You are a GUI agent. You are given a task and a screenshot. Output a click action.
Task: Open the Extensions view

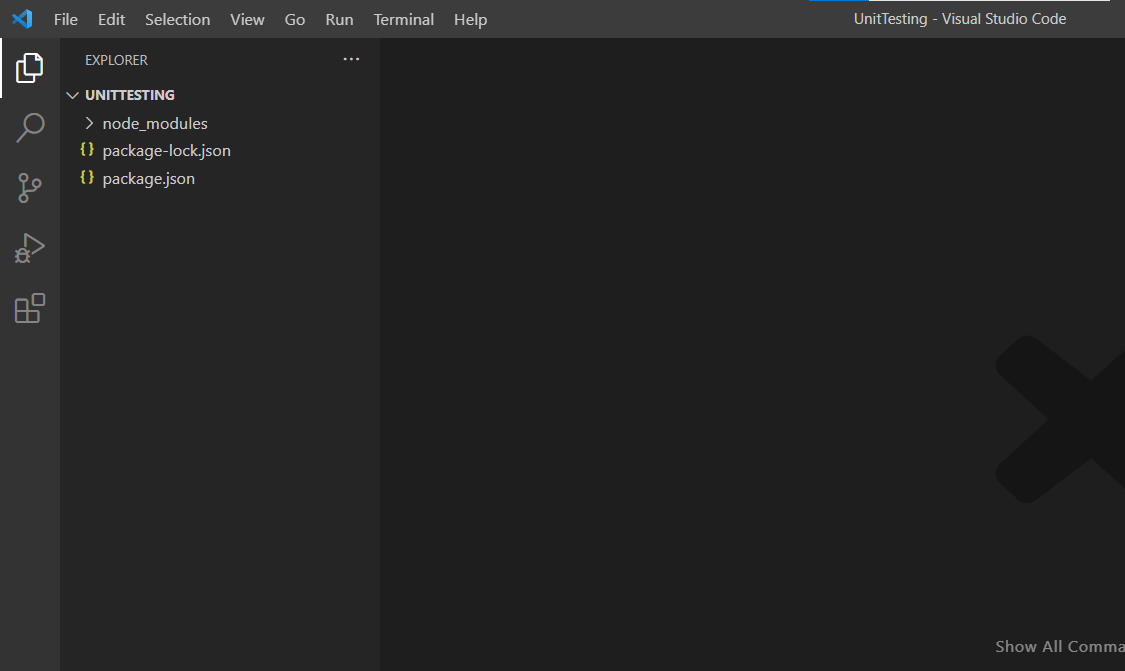pos(29,308)
